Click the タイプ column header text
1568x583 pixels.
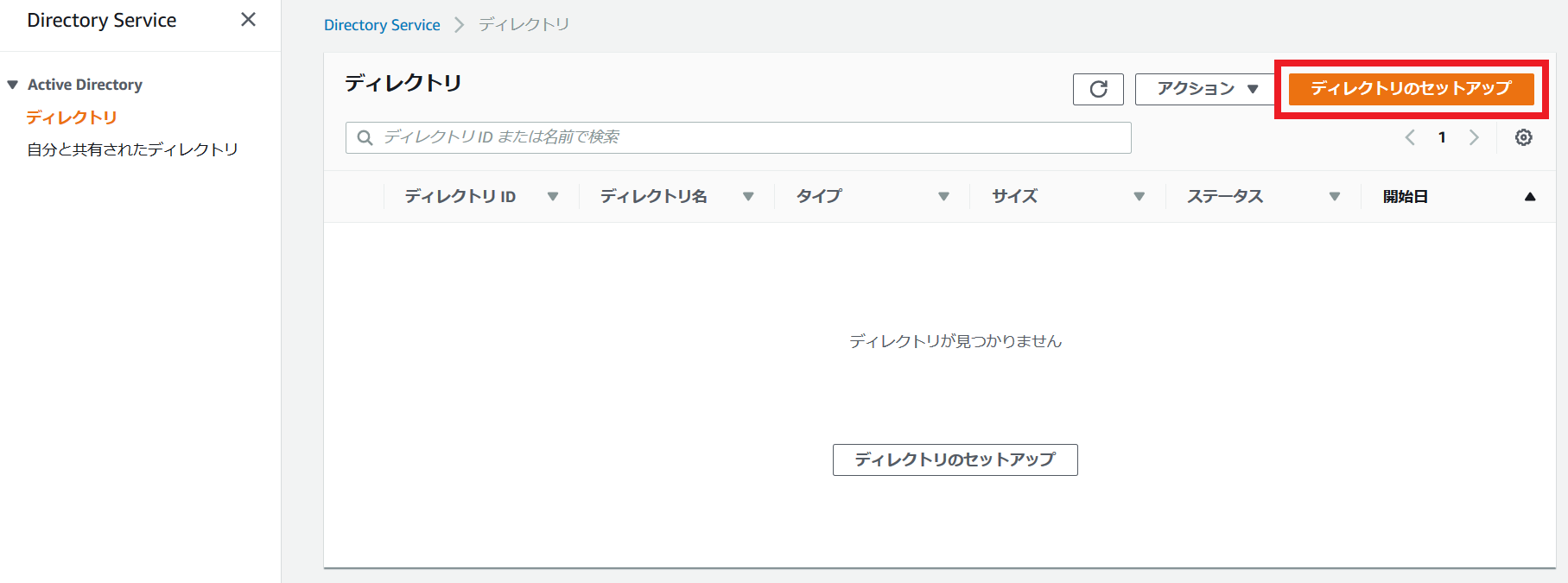pos(819,197)
